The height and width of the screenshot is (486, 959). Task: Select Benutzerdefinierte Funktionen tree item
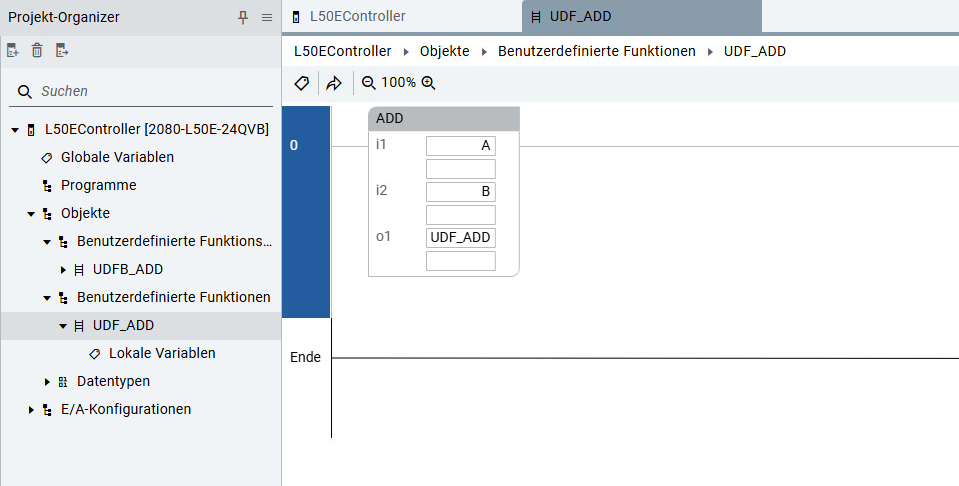click(x=174, y=297)
